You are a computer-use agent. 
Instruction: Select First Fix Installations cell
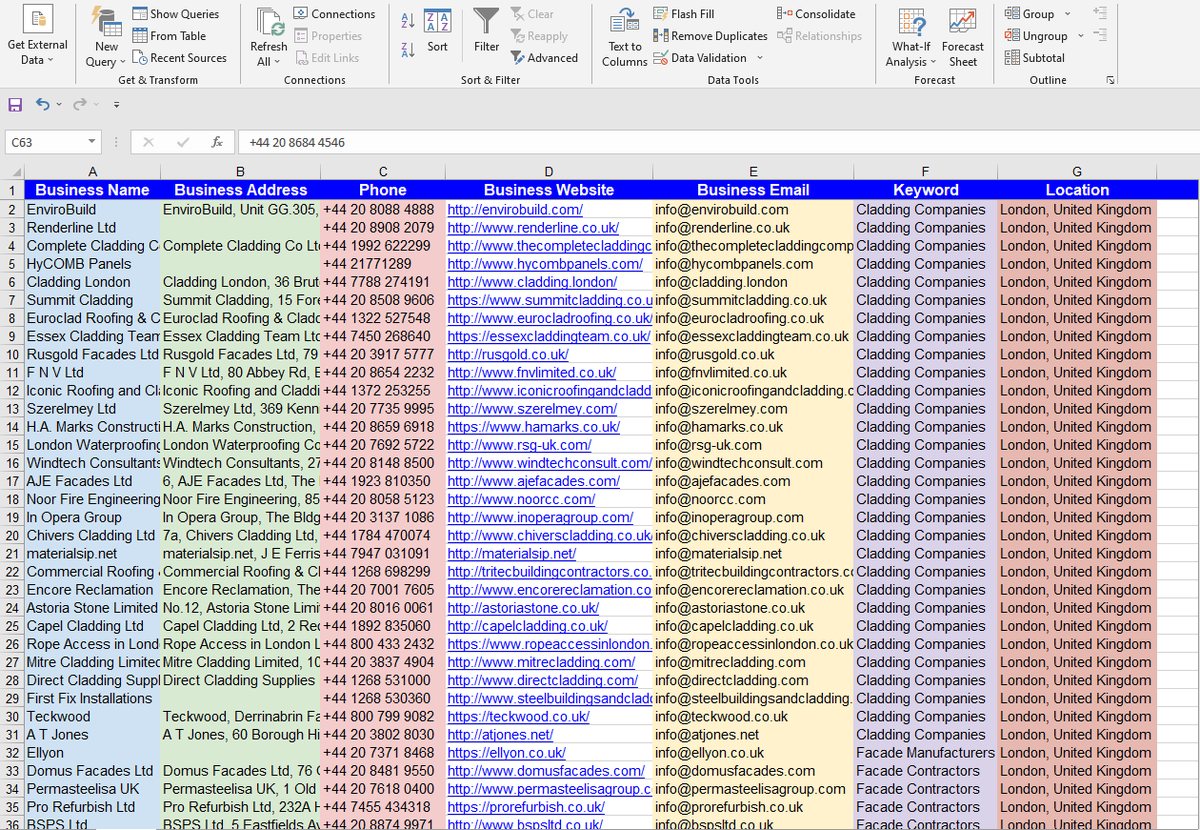(x=92, y=698)
